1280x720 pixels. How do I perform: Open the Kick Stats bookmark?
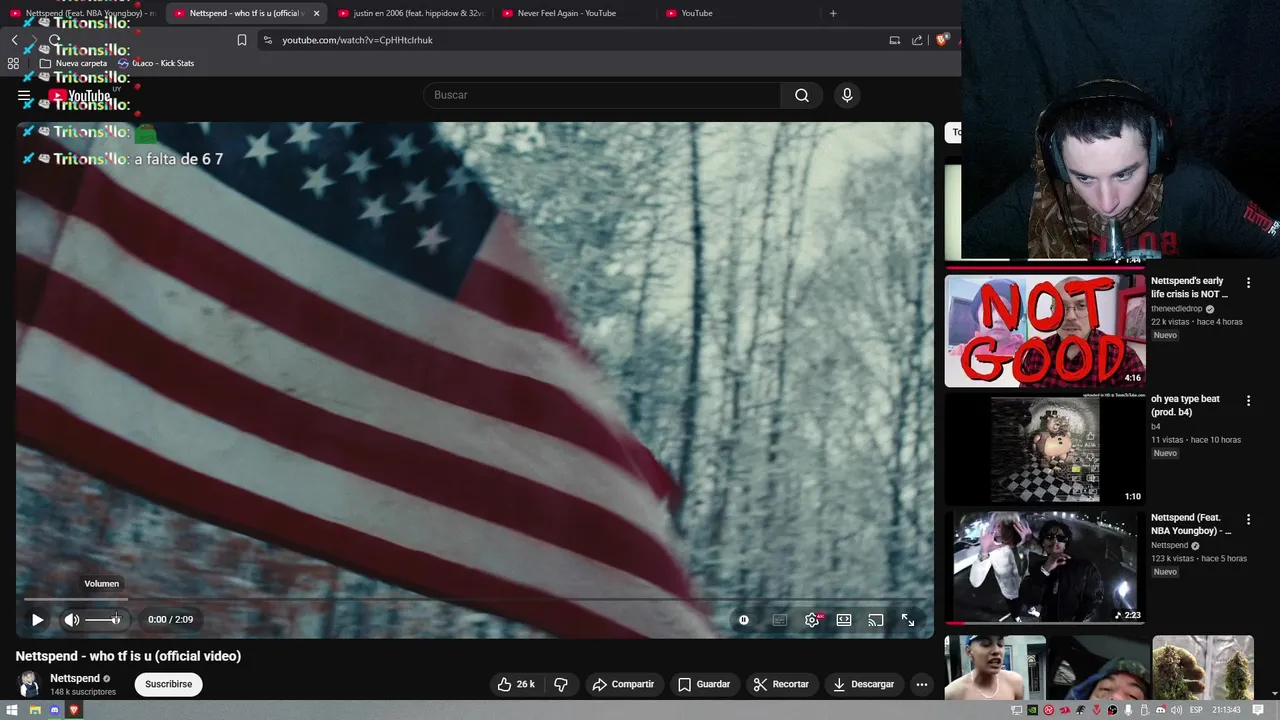[156, 63]
